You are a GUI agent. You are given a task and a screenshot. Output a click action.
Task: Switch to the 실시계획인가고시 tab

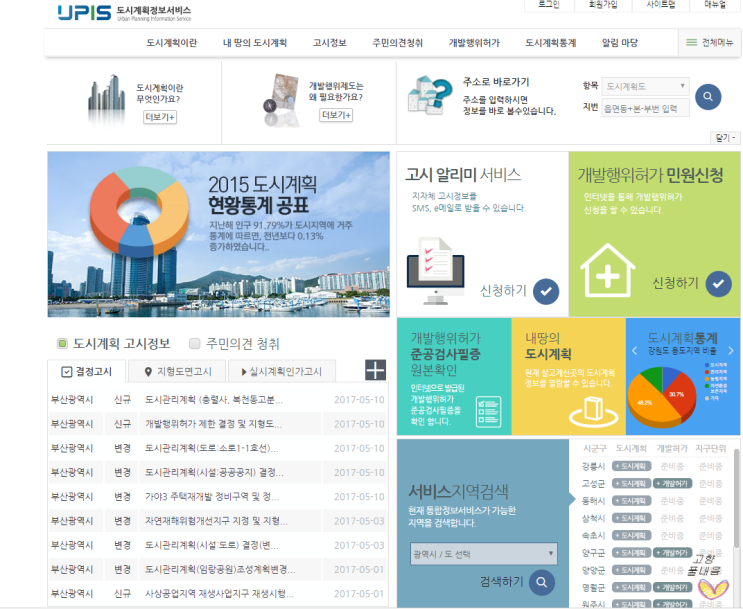point(282,372)
